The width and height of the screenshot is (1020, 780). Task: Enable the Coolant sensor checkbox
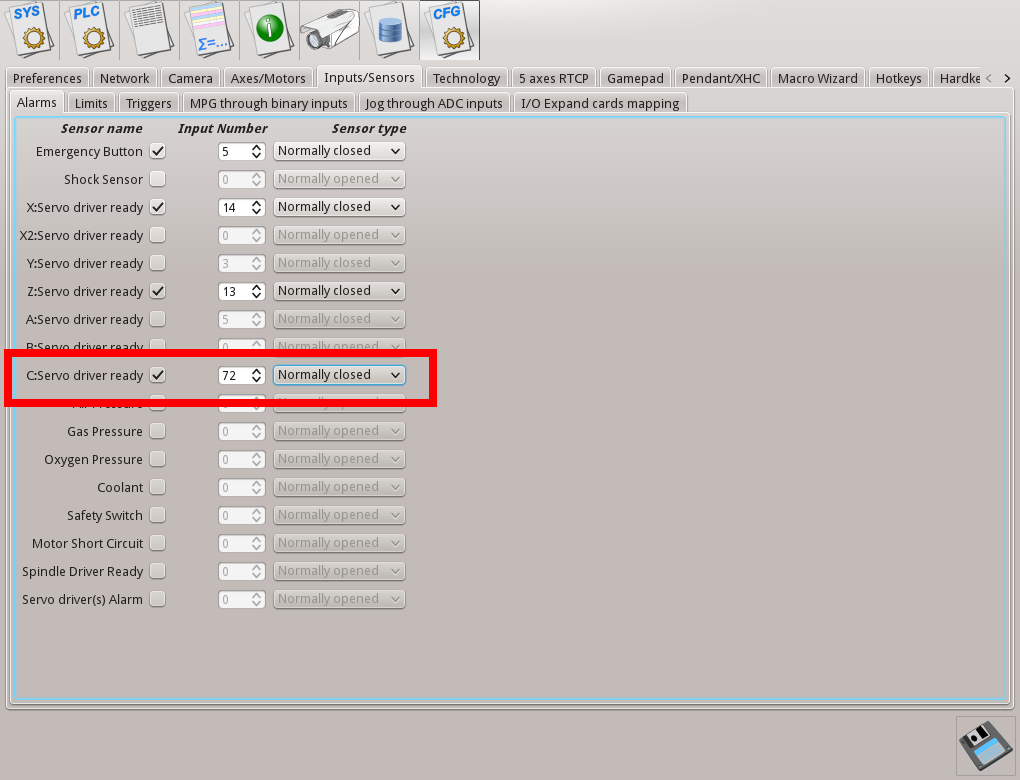pos(158,487)
